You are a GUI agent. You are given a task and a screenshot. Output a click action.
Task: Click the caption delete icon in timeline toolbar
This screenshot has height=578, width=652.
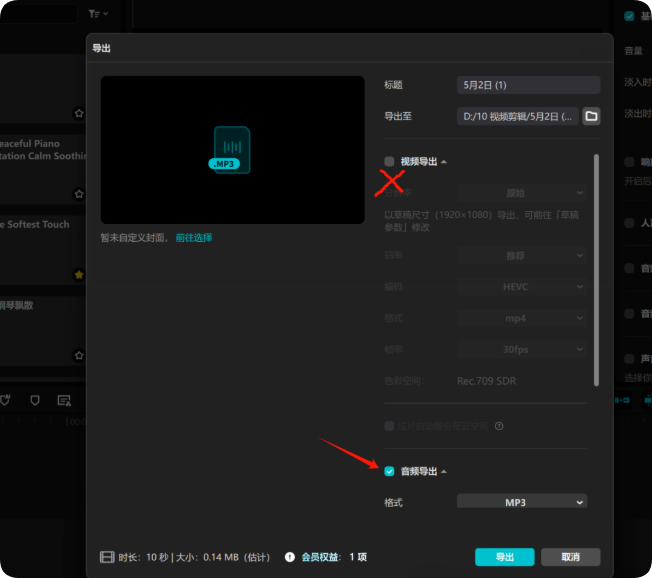pos(64,400)
